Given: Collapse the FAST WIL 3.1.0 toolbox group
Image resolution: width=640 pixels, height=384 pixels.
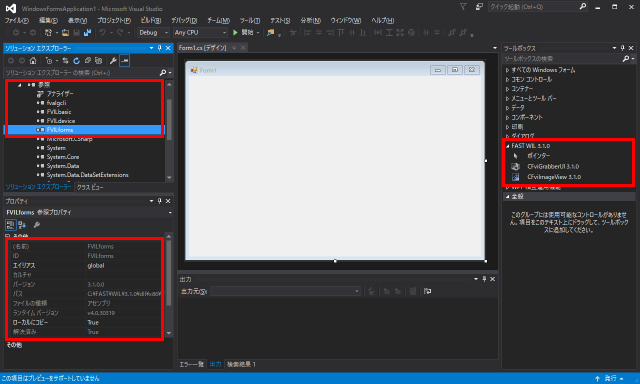Looking at the screenshot, I should tap(507, 146).
